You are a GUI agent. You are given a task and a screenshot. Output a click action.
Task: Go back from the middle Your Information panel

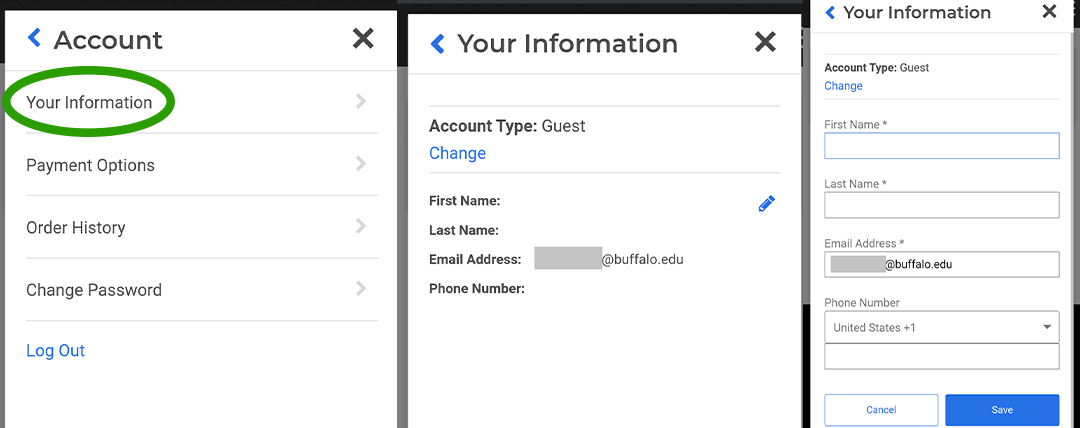pyautogui.click(x=437, y=43)
